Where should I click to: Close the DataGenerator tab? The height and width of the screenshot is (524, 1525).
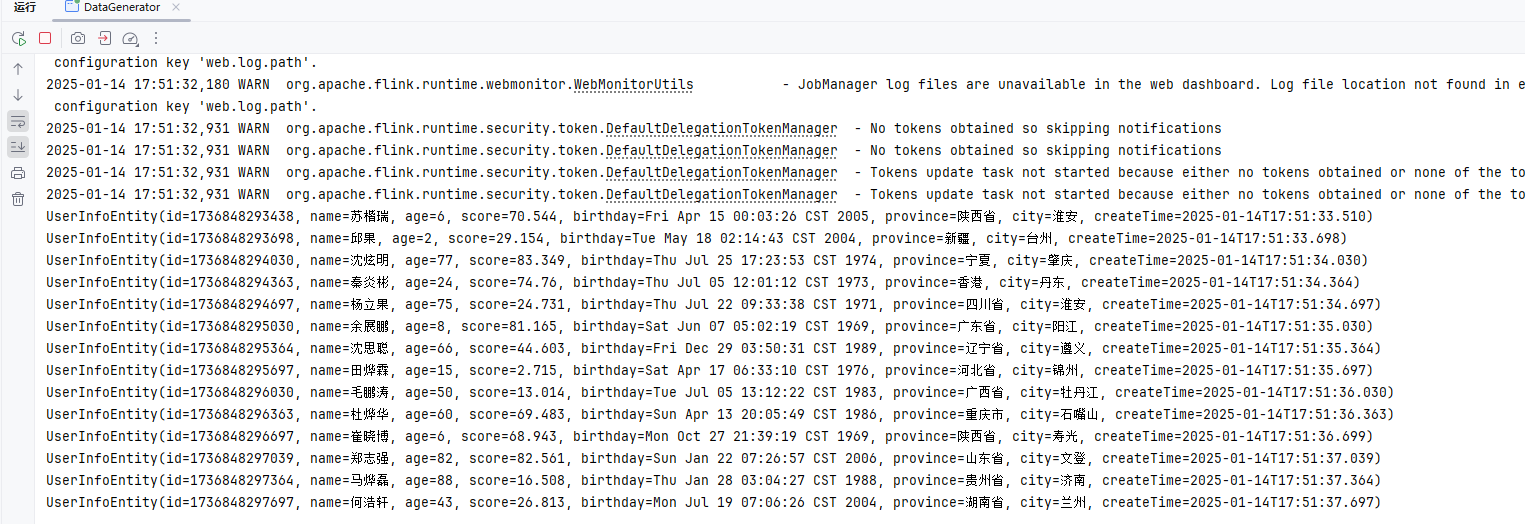coord(176,7)
